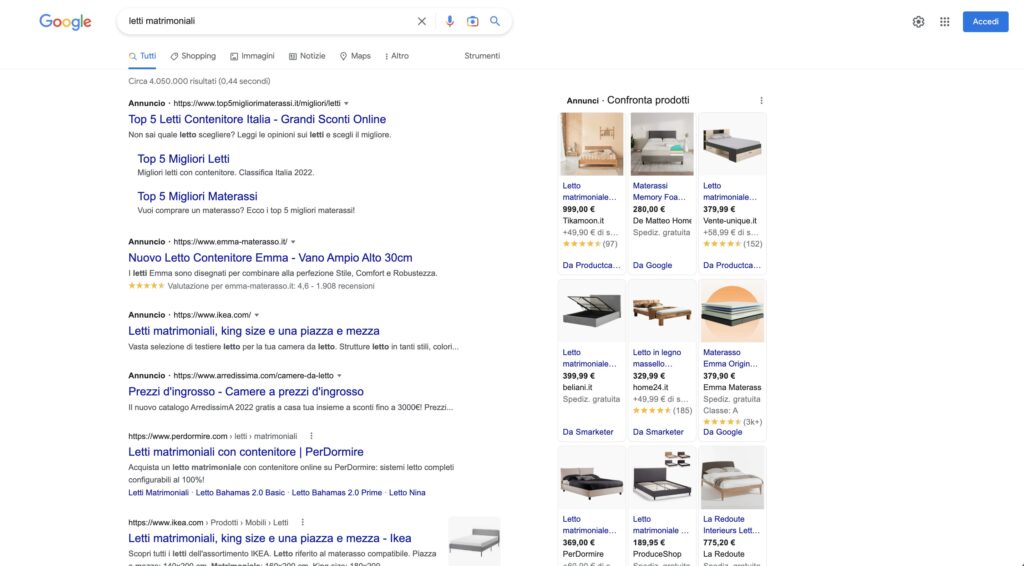Click the price 399,99 € of beliani.it bed
The width and height of the screenshot is (1024, 566).
(579, 376)
